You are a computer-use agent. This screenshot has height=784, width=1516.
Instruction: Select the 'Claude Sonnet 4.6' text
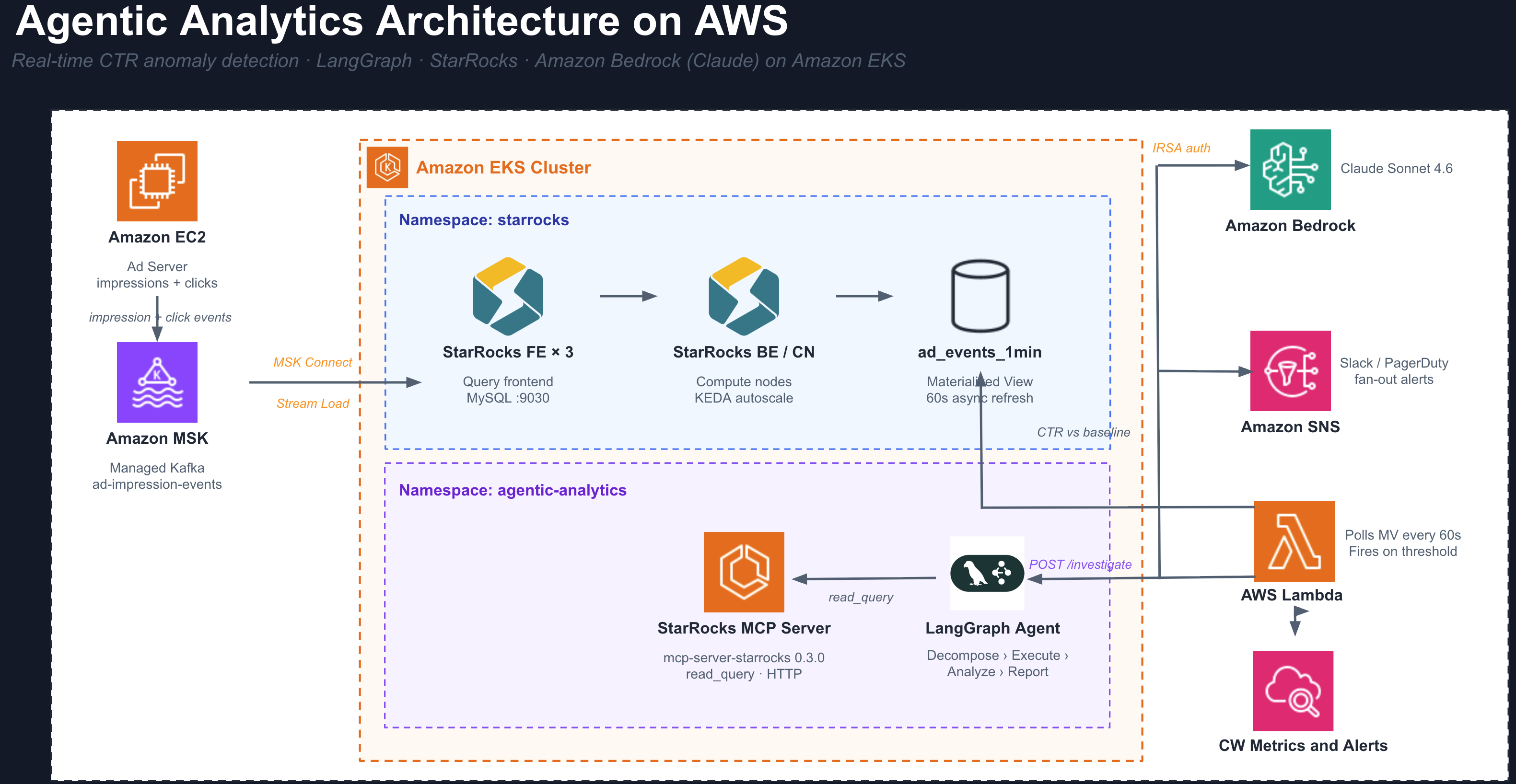[x=1397, y=169]
